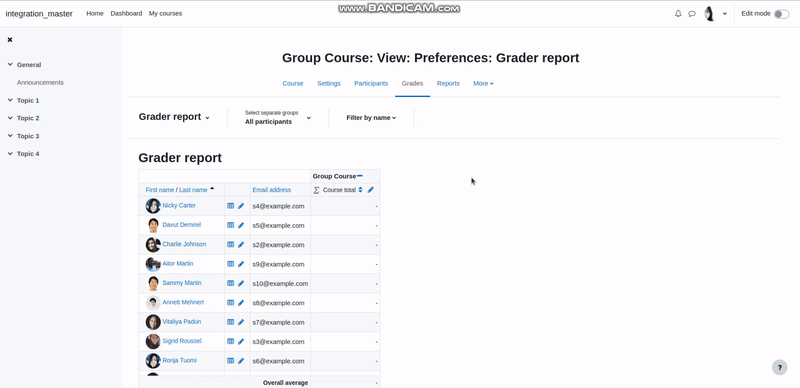Open grade table icon for Ronja Tuomi
The image size is (800, 388).
pos(230,361)
